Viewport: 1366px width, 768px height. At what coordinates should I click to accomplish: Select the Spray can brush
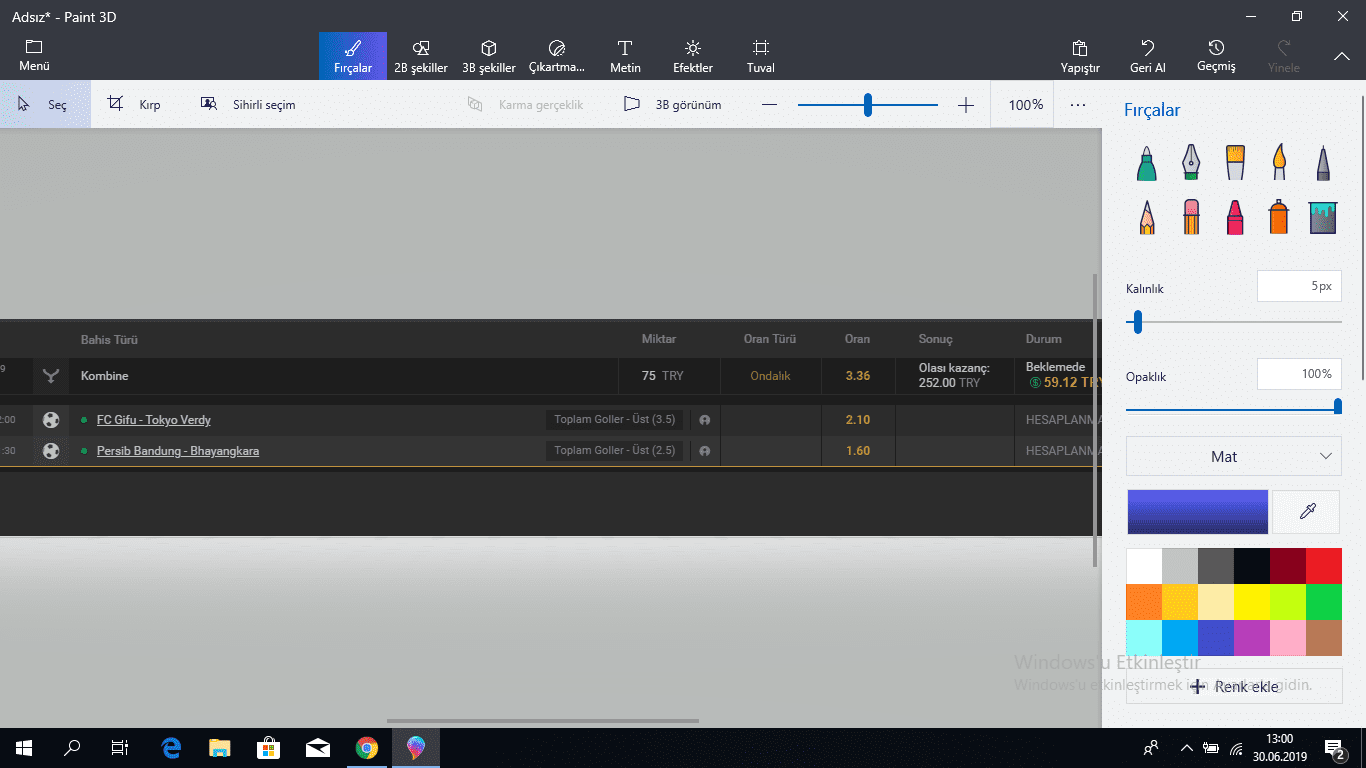[x=1279, y=216]
